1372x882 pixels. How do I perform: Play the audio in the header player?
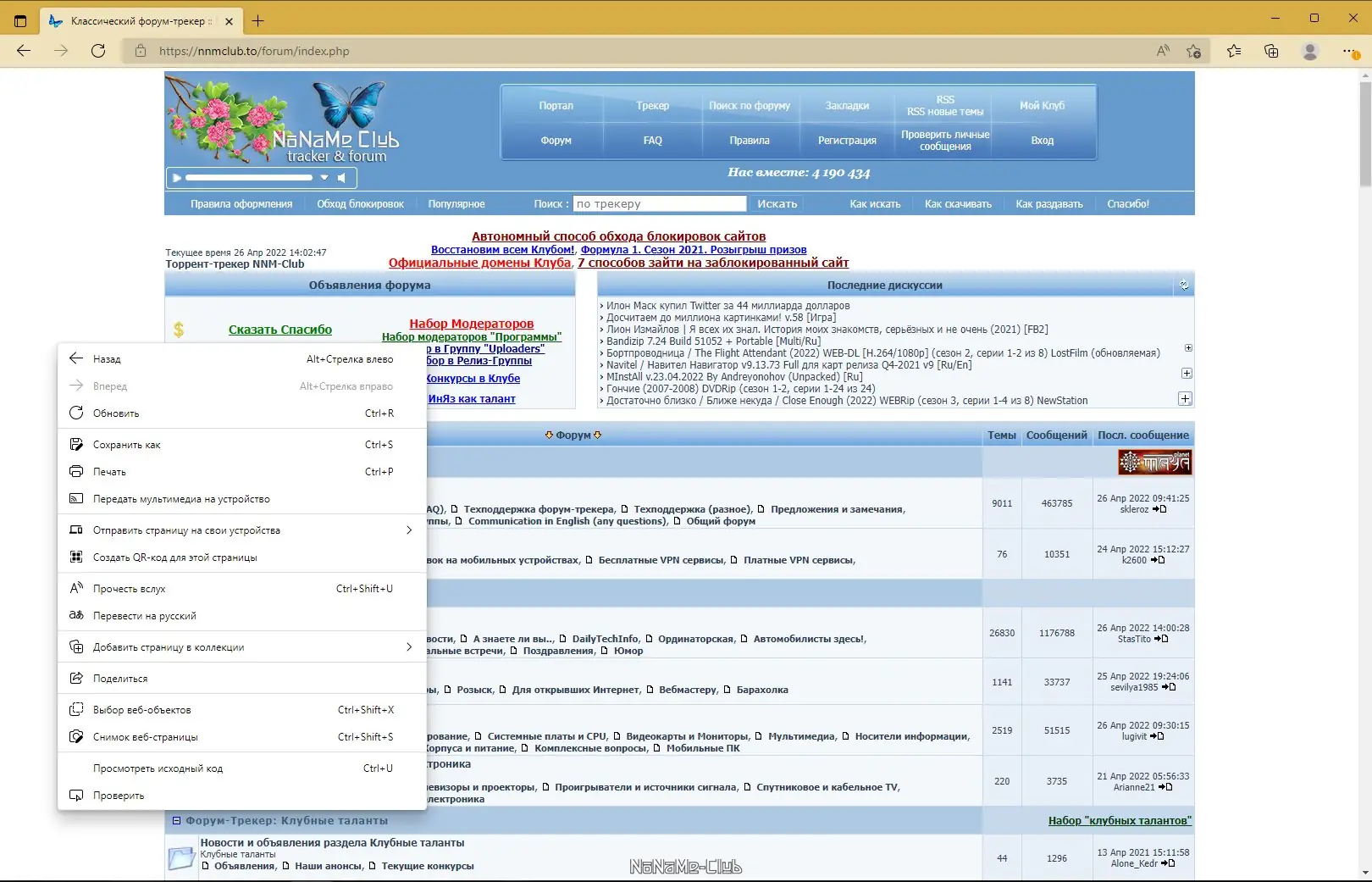(177, 178)
